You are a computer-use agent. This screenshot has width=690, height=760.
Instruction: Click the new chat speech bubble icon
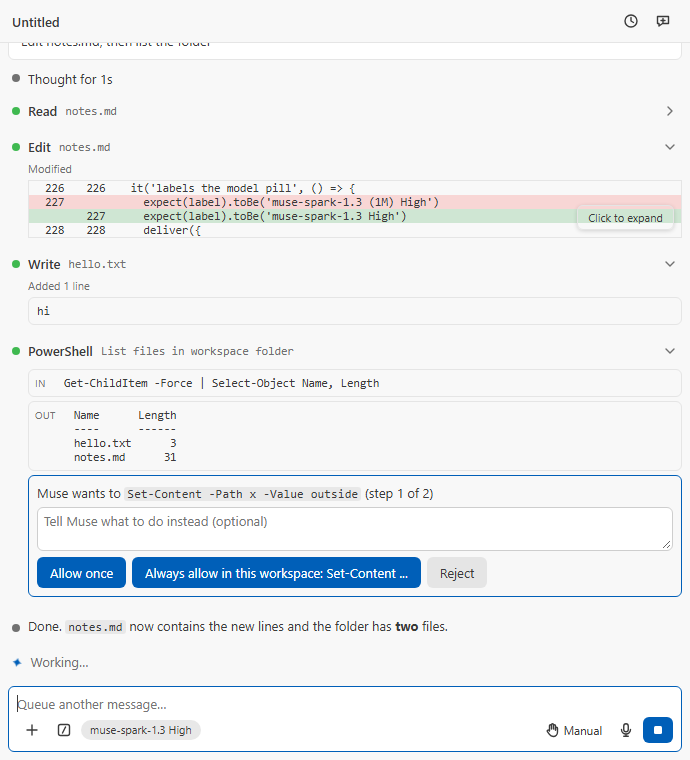click(662, 21)
